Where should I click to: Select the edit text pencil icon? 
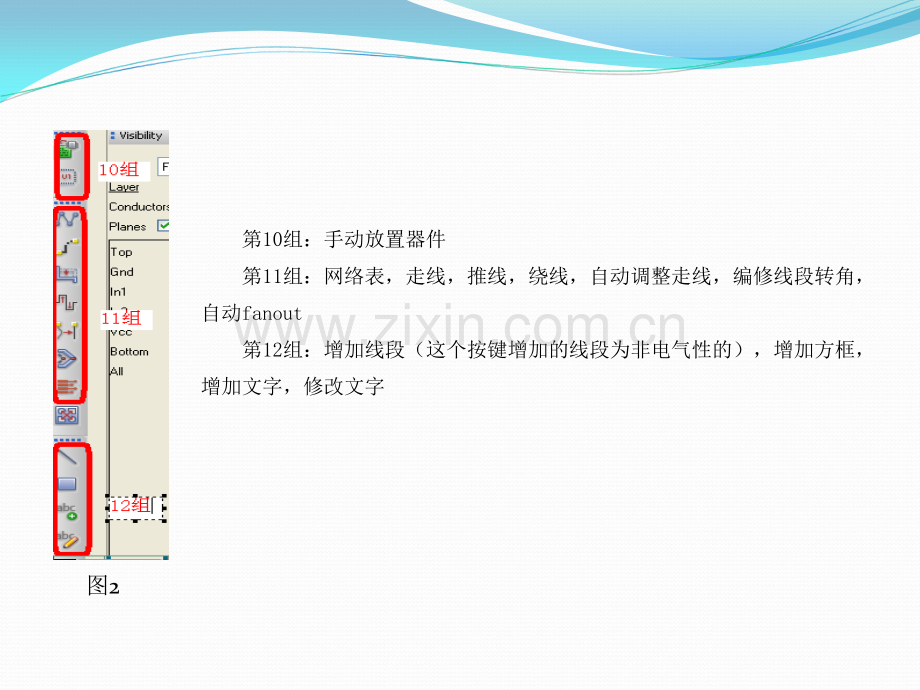coord(67,539)
